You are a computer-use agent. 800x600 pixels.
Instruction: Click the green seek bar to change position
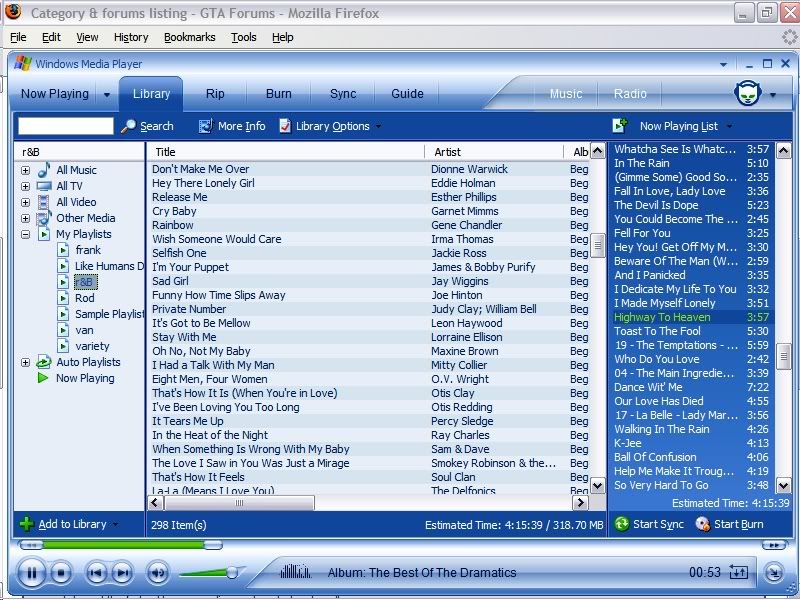(x=122, y=545)
